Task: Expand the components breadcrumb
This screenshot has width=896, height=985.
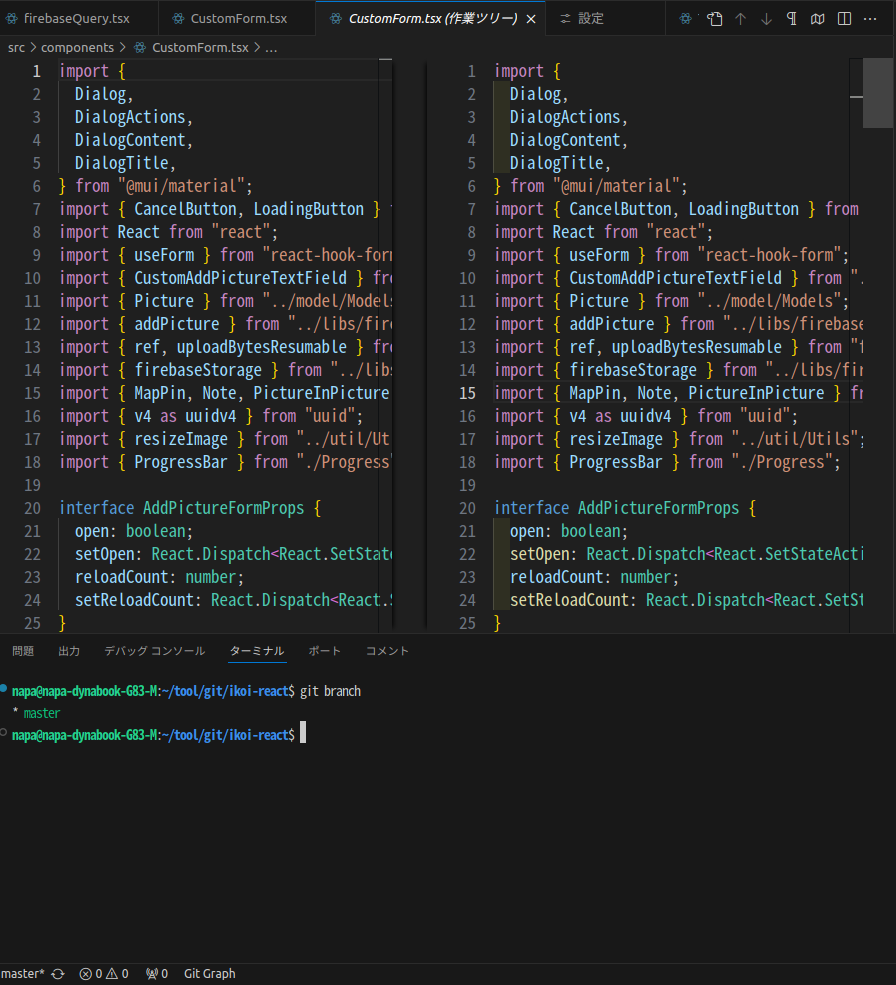Action: (x=77, y=48)
